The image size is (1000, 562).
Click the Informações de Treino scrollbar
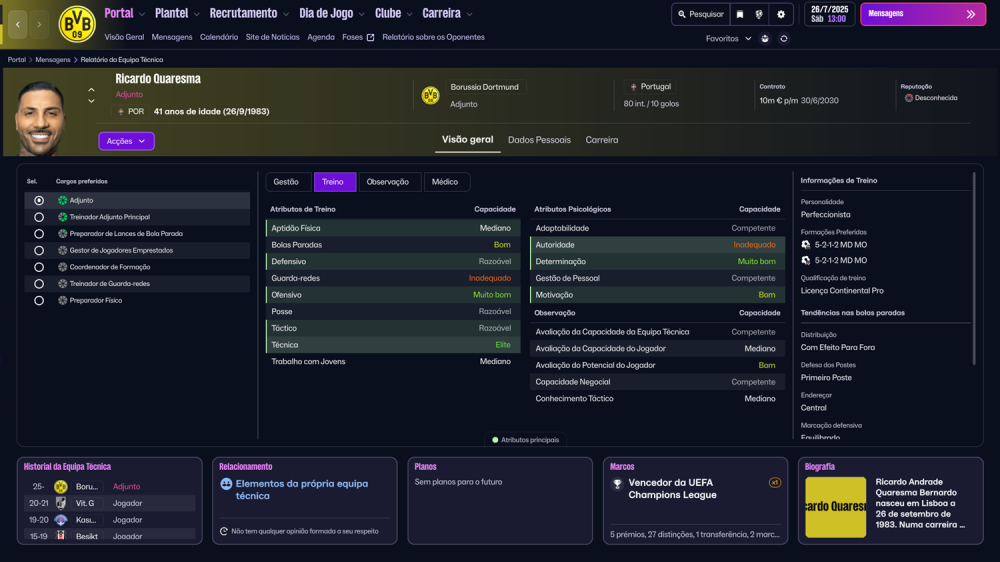[974, 269]
